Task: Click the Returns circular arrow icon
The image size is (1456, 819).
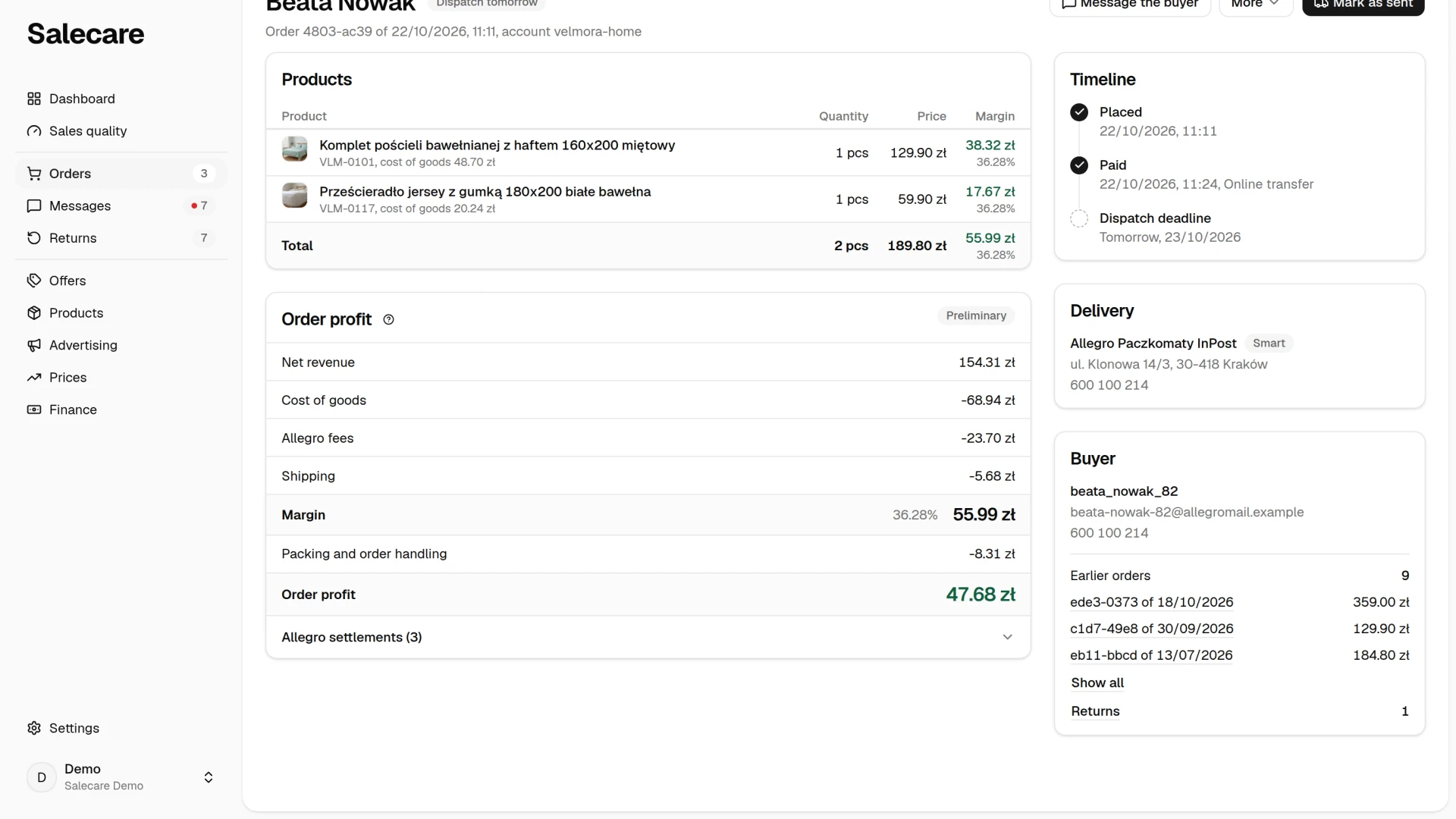Action: pos(34,238)
